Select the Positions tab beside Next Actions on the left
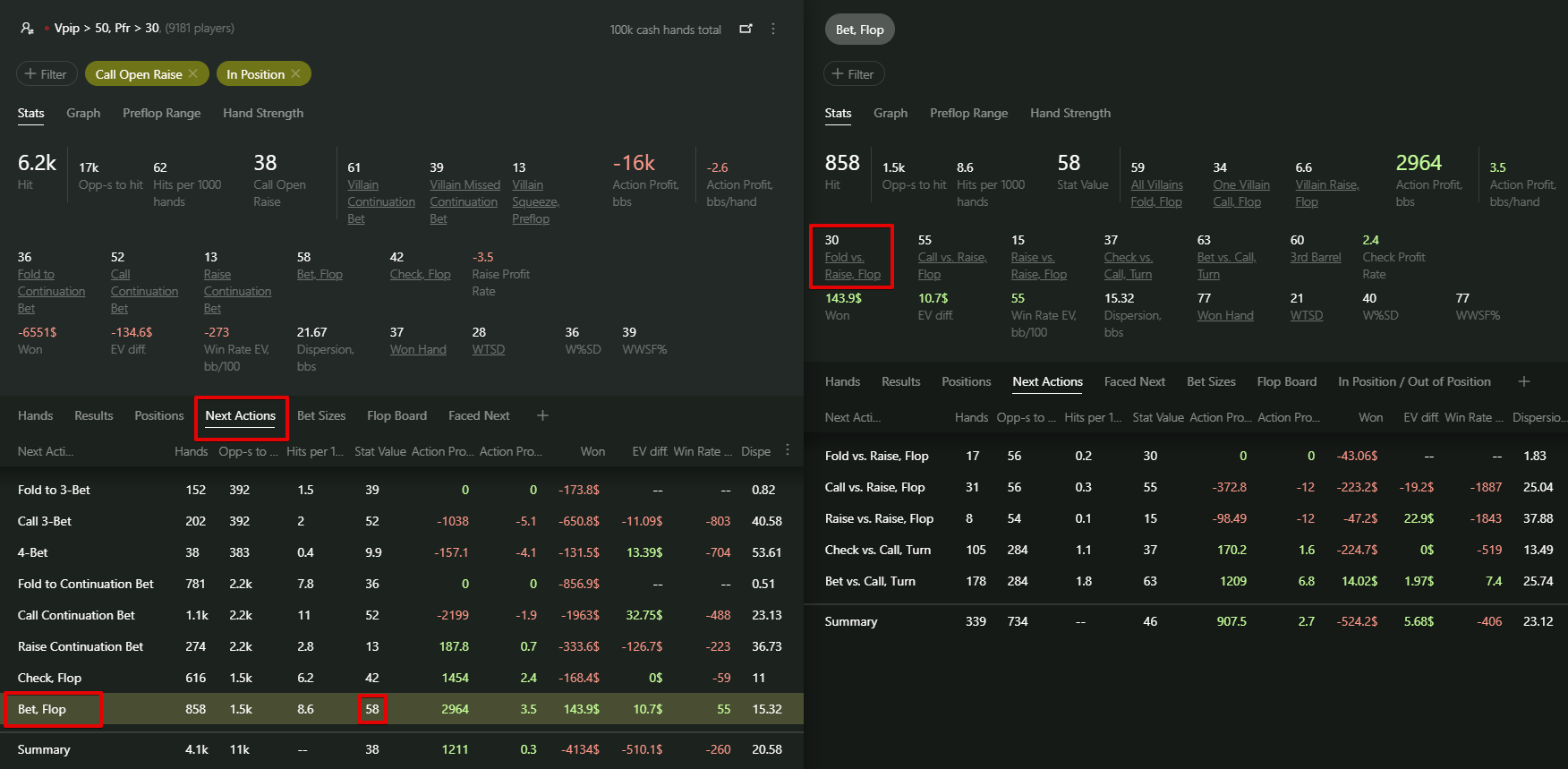The width and height of the screenshot is (1568, 769). click(159, 415)
